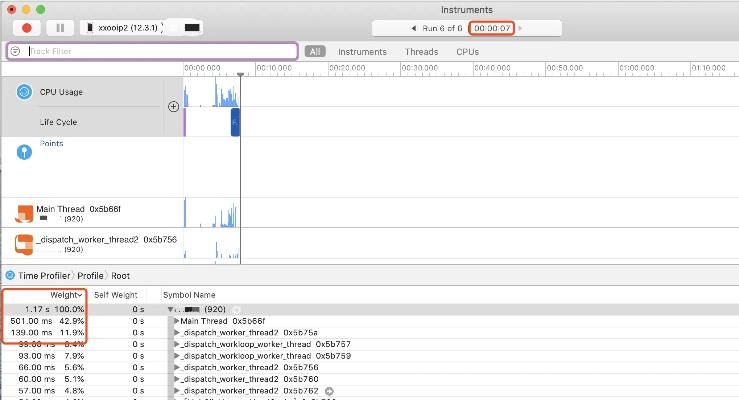Click the filter icon in Track Filter field
This screenshot has width=739, height=400.
16,51
